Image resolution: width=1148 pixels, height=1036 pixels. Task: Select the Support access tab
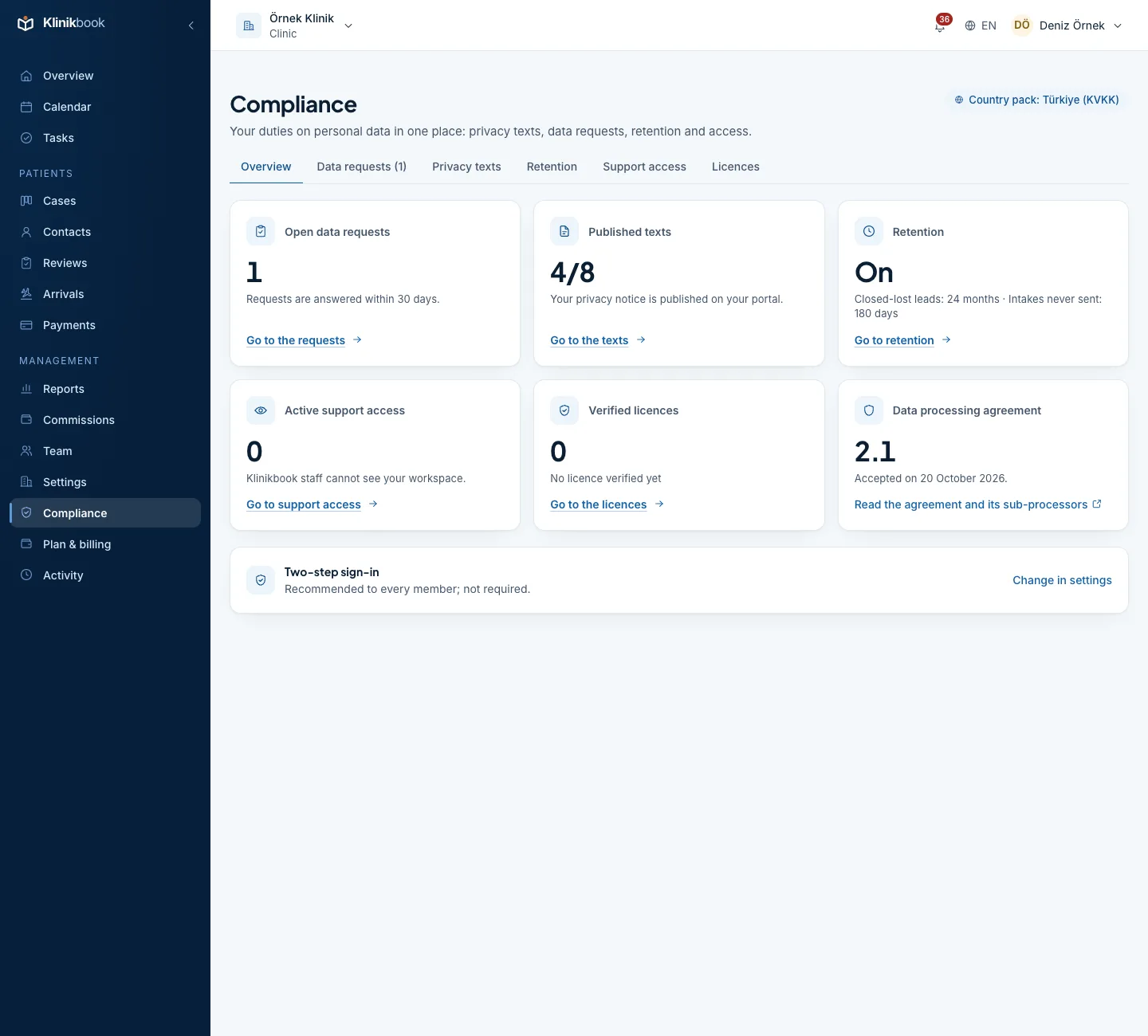644,167
